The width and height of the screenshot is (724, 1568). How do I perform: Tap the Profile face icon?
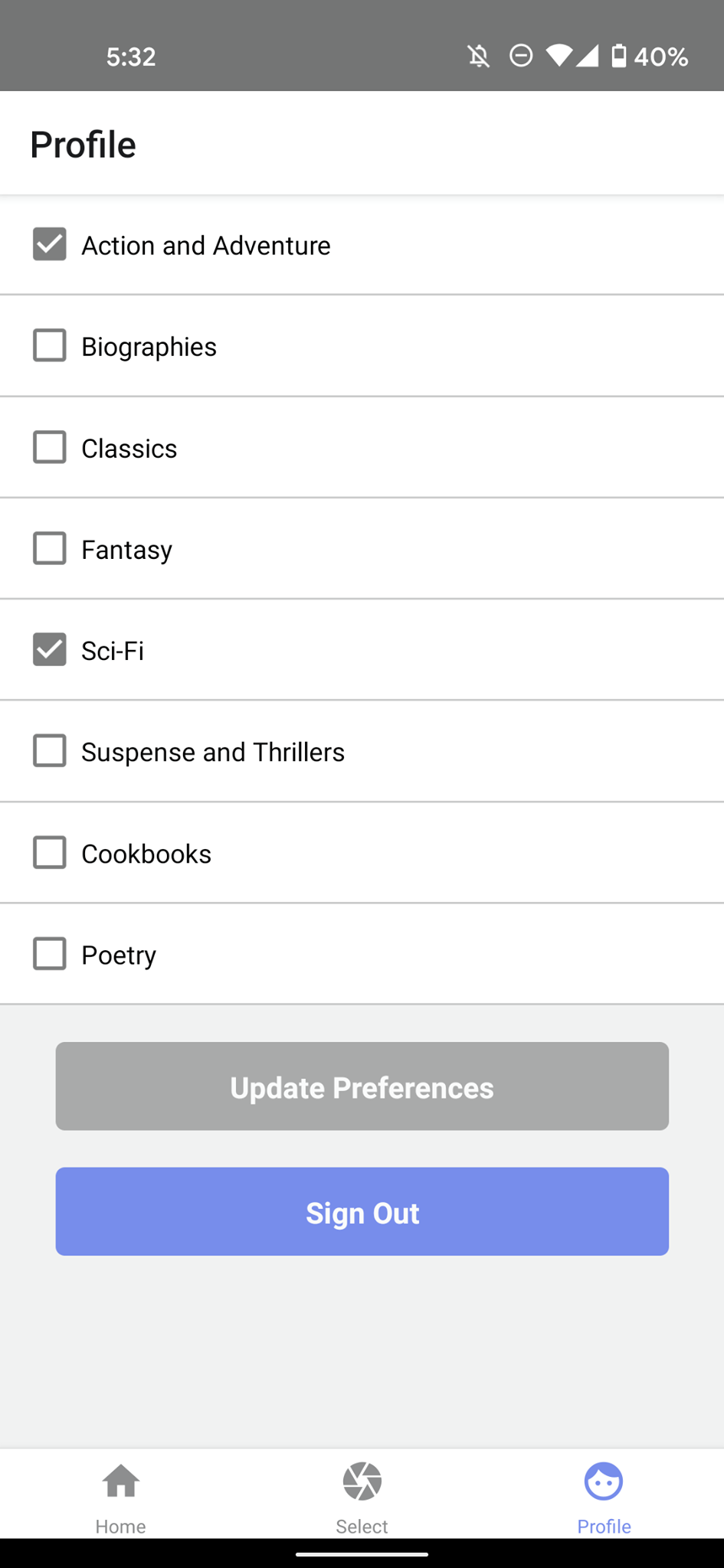click(x=604, y=1481)
